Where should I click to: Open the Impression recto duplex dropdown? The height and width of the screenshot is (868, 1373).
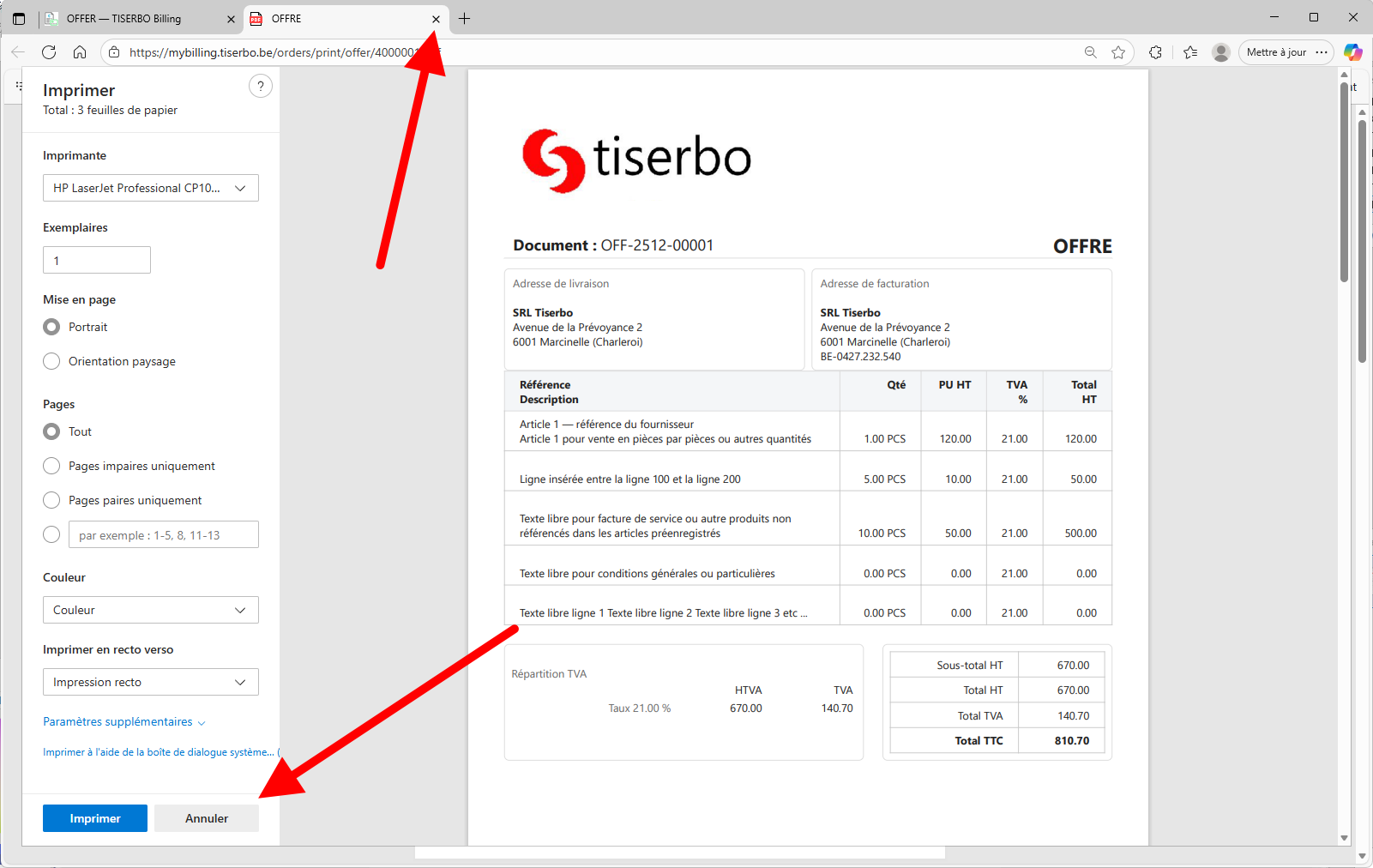(x=151, y=682)
